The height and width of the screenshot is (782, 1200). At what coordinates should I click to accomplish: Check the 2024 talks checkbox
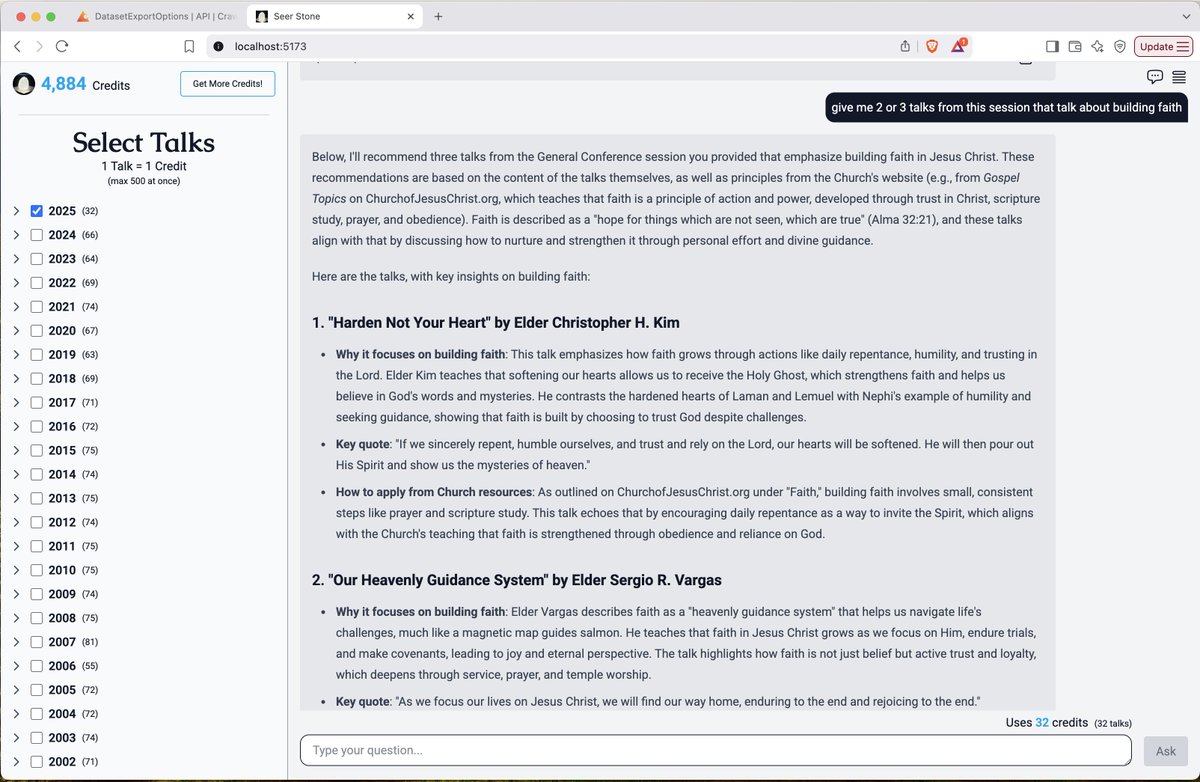(x=37, y=235)
